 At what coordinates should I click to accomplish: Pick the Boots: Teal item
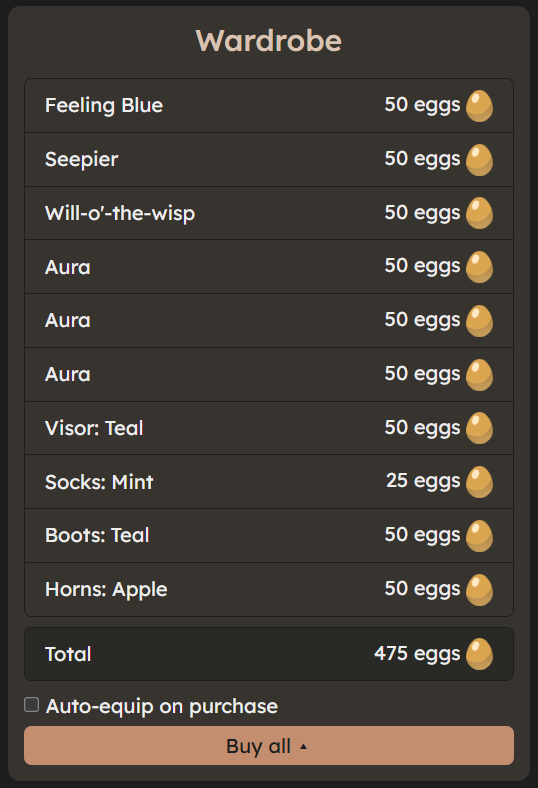pyautogui.click(x=269, y=536)
